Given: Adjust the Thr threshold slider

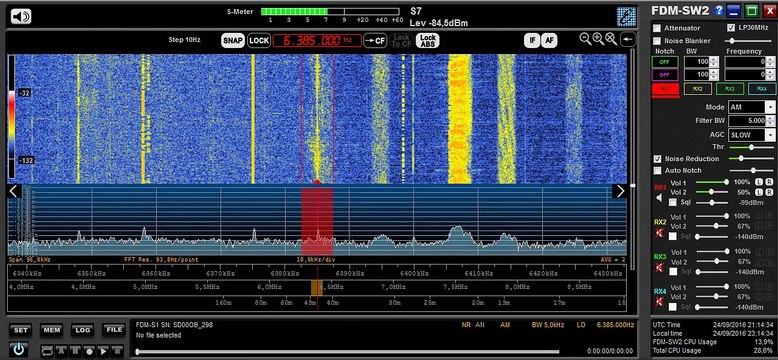Looking at the screenshot, I should (752, 147).
